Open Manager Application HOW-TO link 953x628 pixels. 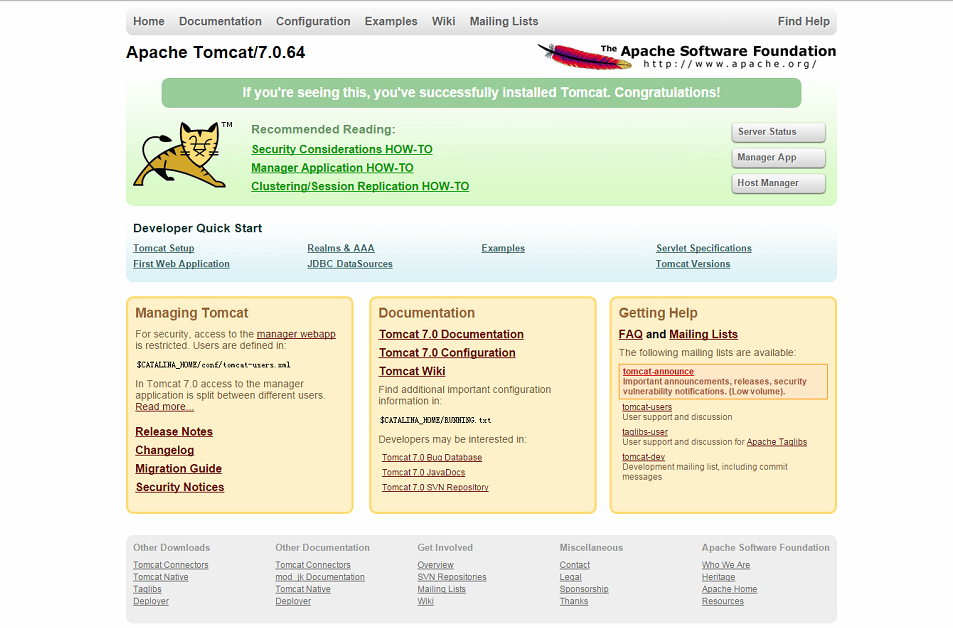tap(332, 168)
